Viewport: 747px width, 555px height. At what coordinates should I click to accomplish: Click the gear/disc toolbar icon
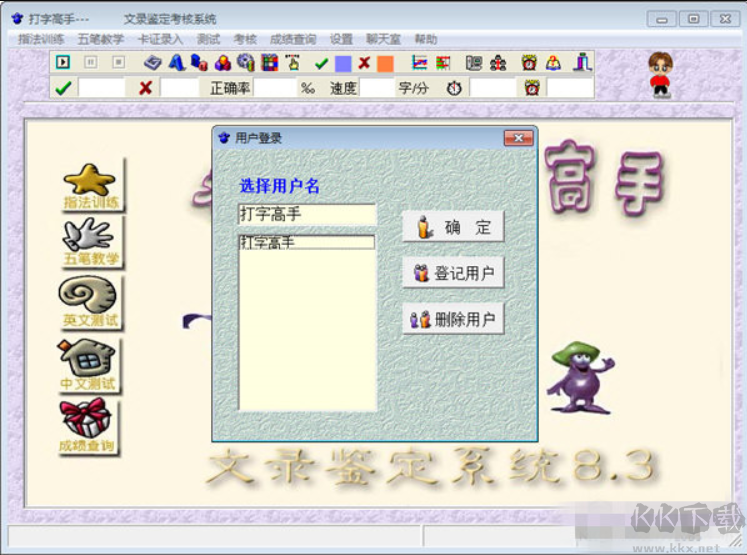coord(246,63)
